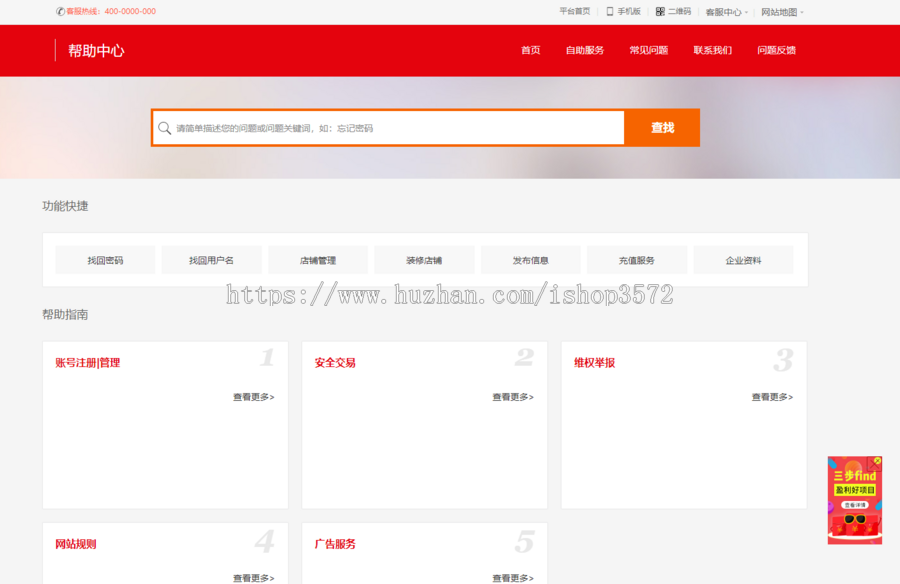Click 查看更多 in the 广告服务 card
900x584 pixels.
tap(513, 578)
